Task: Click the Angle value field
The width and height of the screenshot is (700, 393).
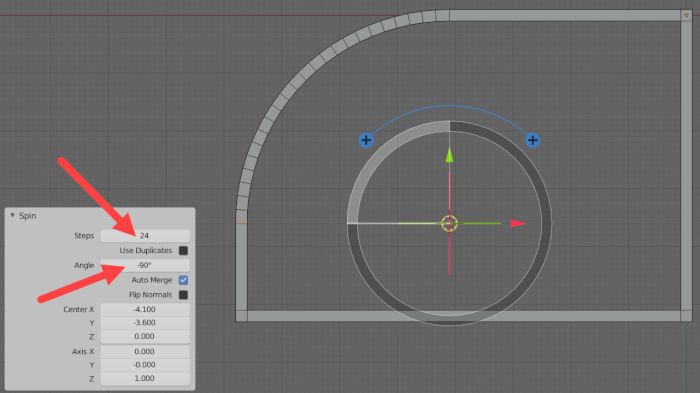Action: click(145, 265)
